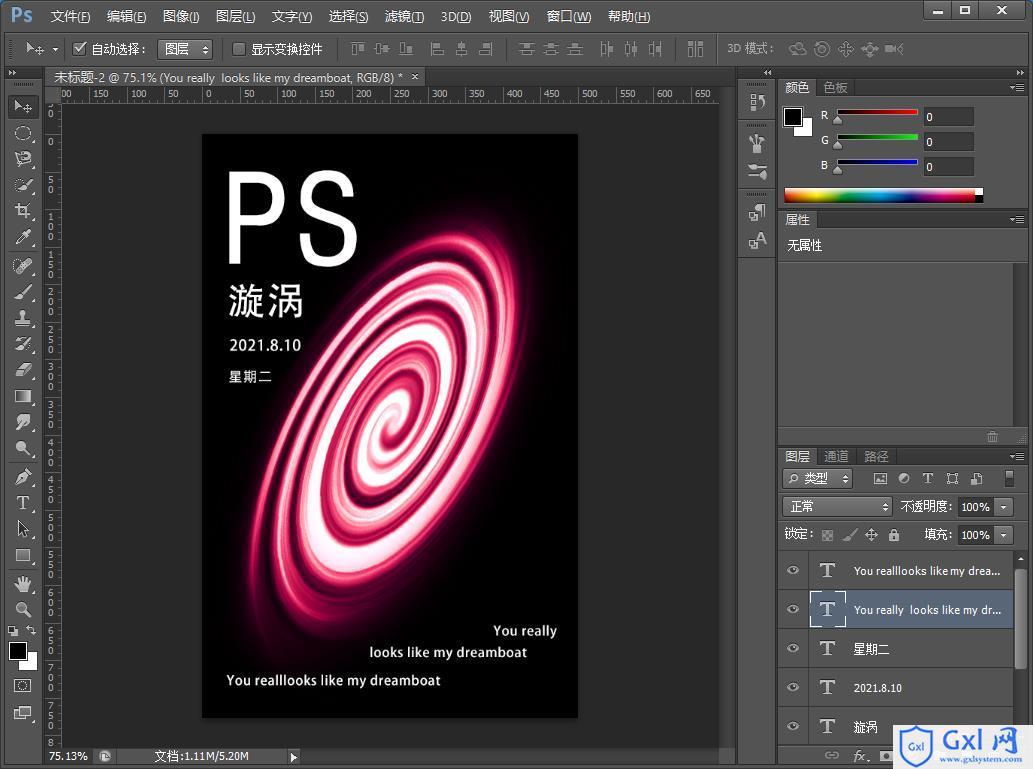Open the status bar info arrow

pyautogui.click(x=294, y=756)
